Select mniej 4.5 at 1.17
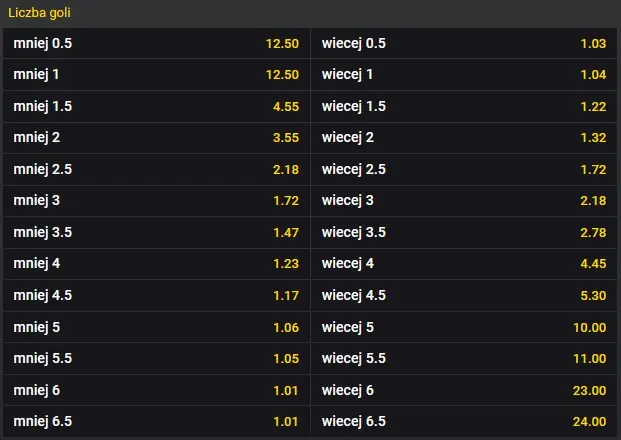621x440 pixels. tap(156, 297)
